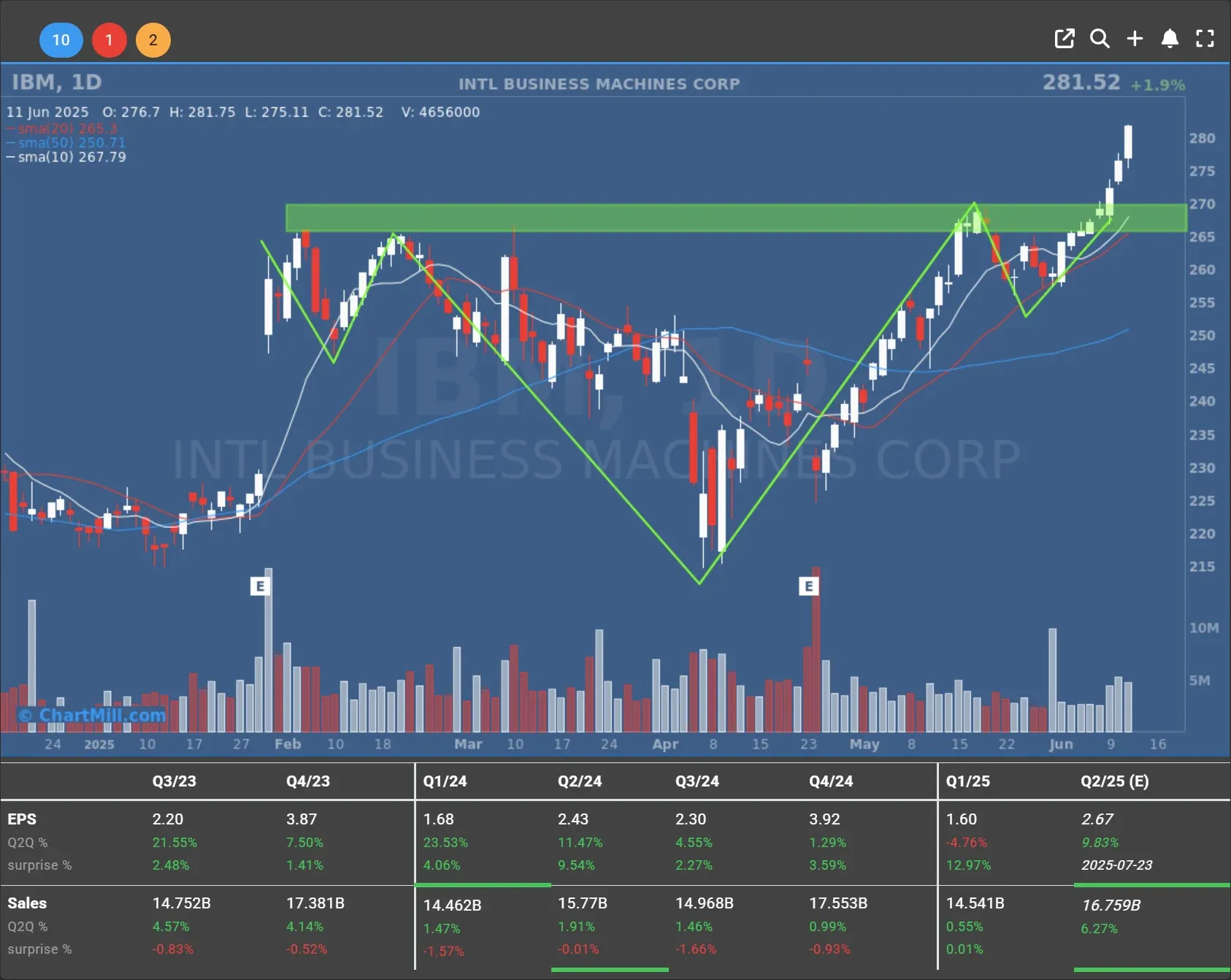
Task: Click the Q2/25 (E) column header
Action: click(x=1115, y=781)
